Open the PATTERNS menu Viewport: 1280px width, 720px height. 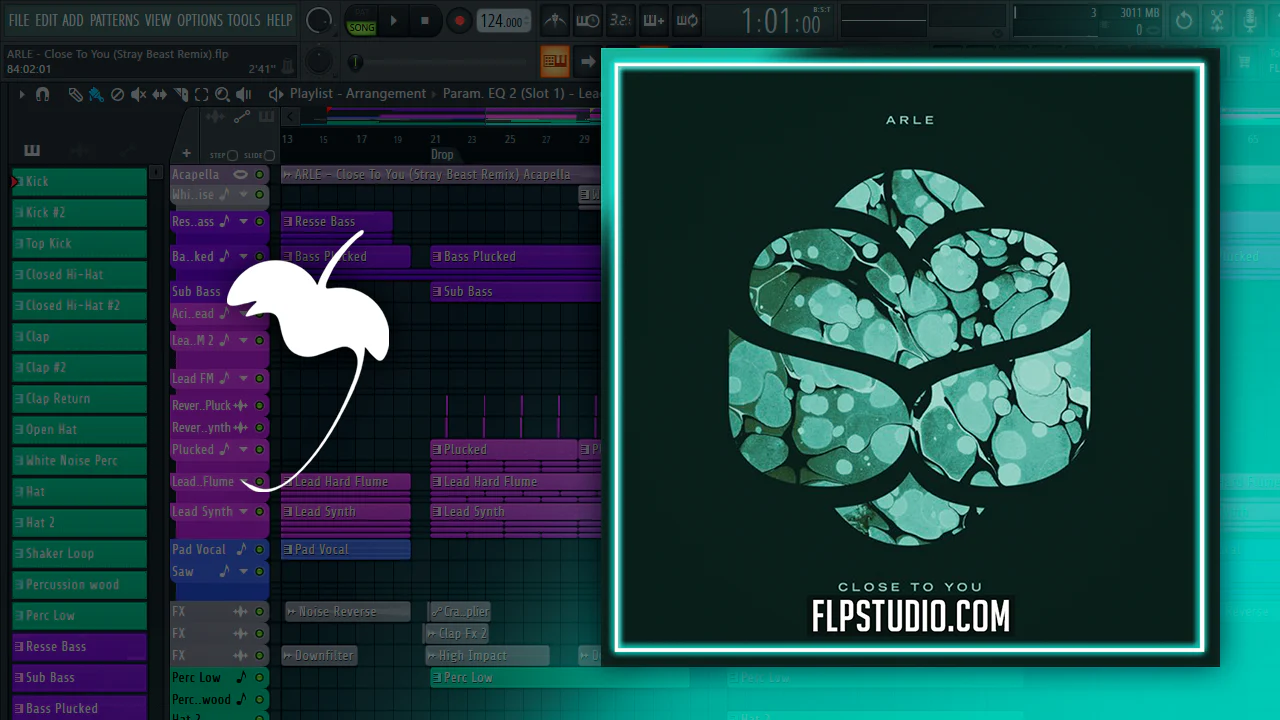[x=114, y=20]
